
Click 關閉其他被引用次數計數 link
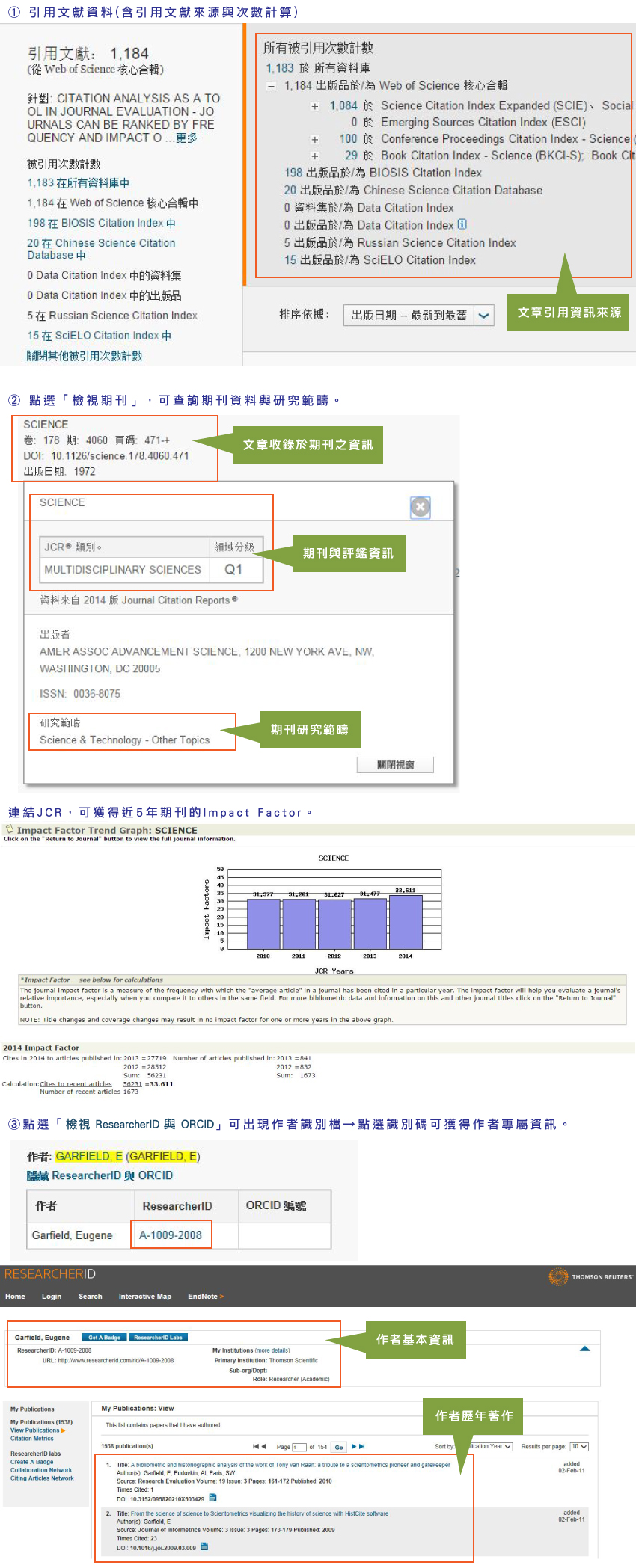coord(85,356)
